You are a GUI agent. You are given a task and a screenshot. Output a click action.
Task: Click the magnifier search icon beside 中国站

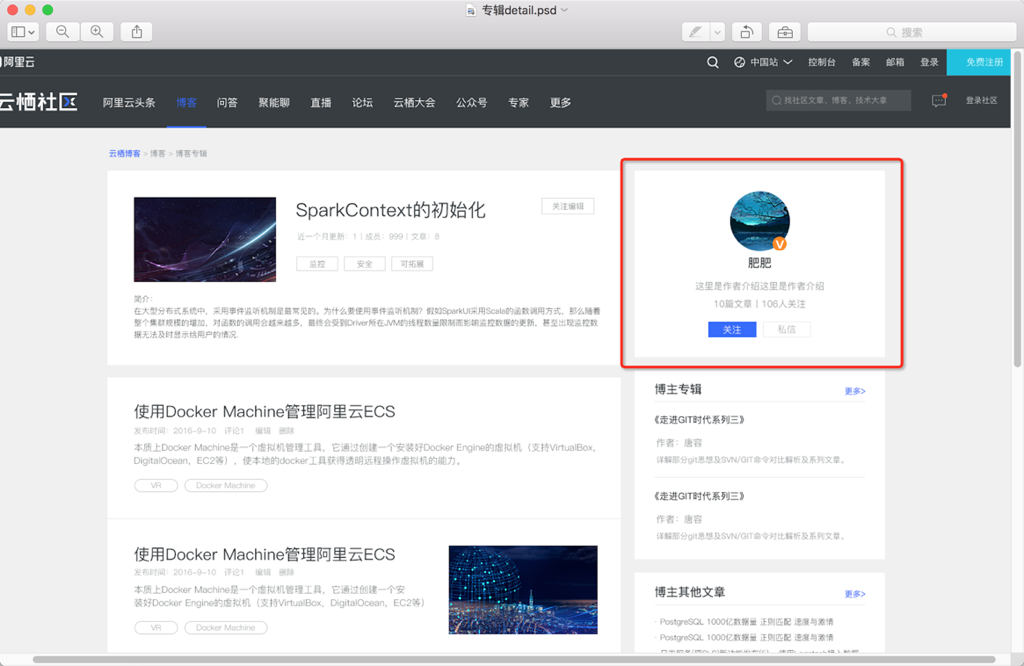[x=712, y=62]
